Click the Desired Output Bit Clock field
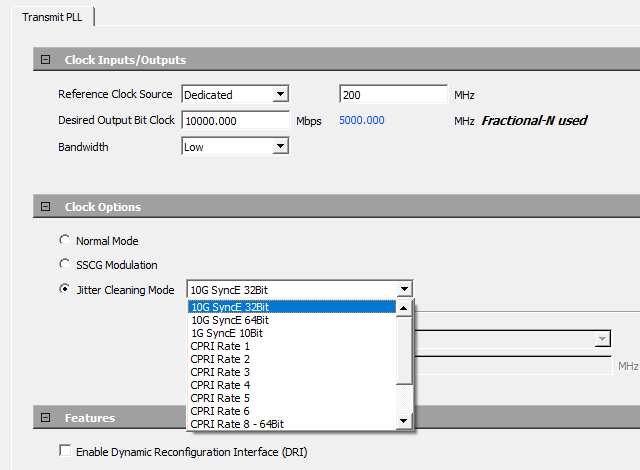Screen dimensions: 640x470 (x=235, y=121)
